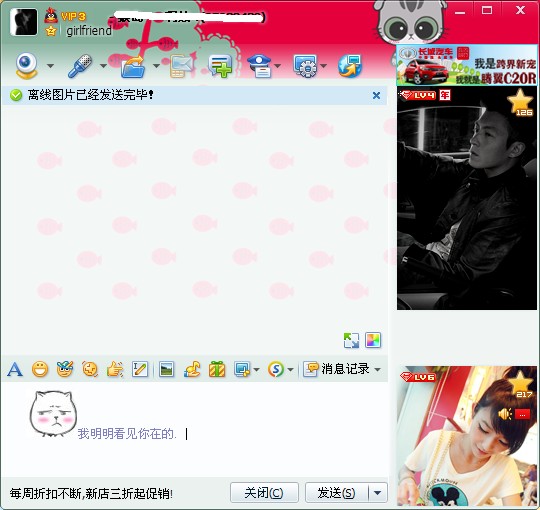Click the pointing hand interaction icon
This screenshot has width=540, height=510.
(x=115, y=370)
